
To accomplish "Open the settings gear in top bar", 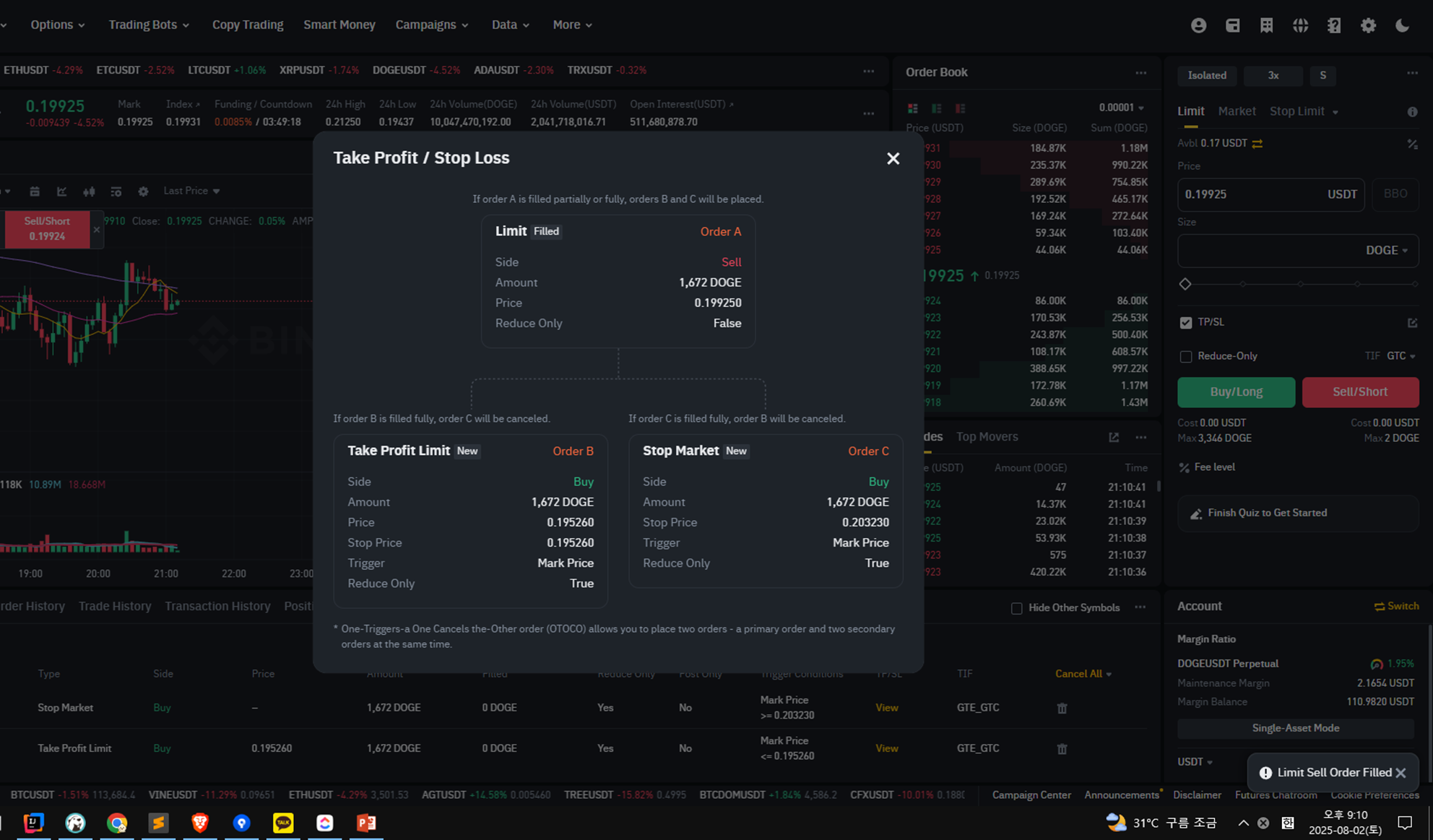I will (x=1368, y=25).
